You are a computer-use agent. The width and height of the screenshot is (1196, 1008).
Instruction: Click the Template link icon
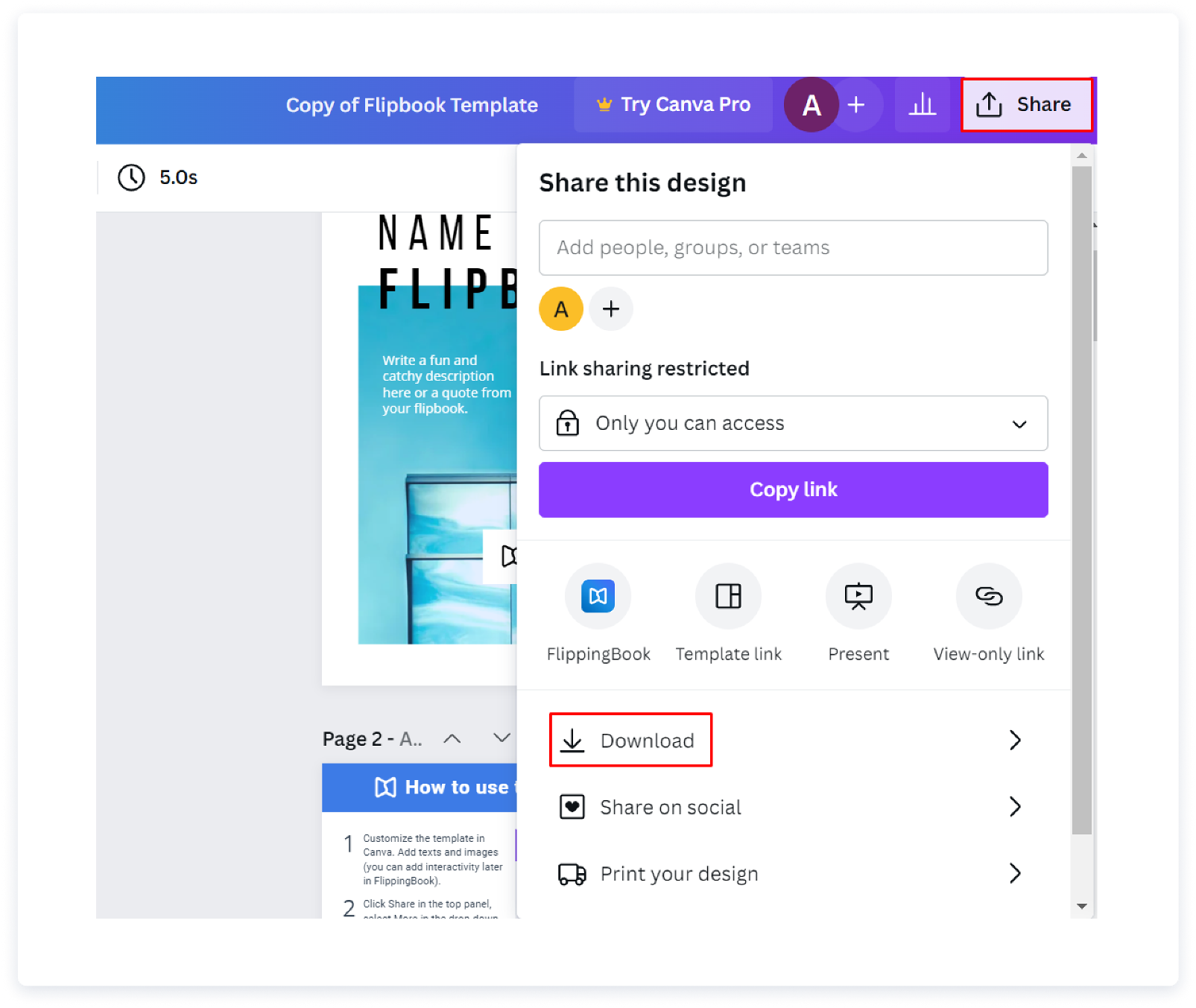728,596
